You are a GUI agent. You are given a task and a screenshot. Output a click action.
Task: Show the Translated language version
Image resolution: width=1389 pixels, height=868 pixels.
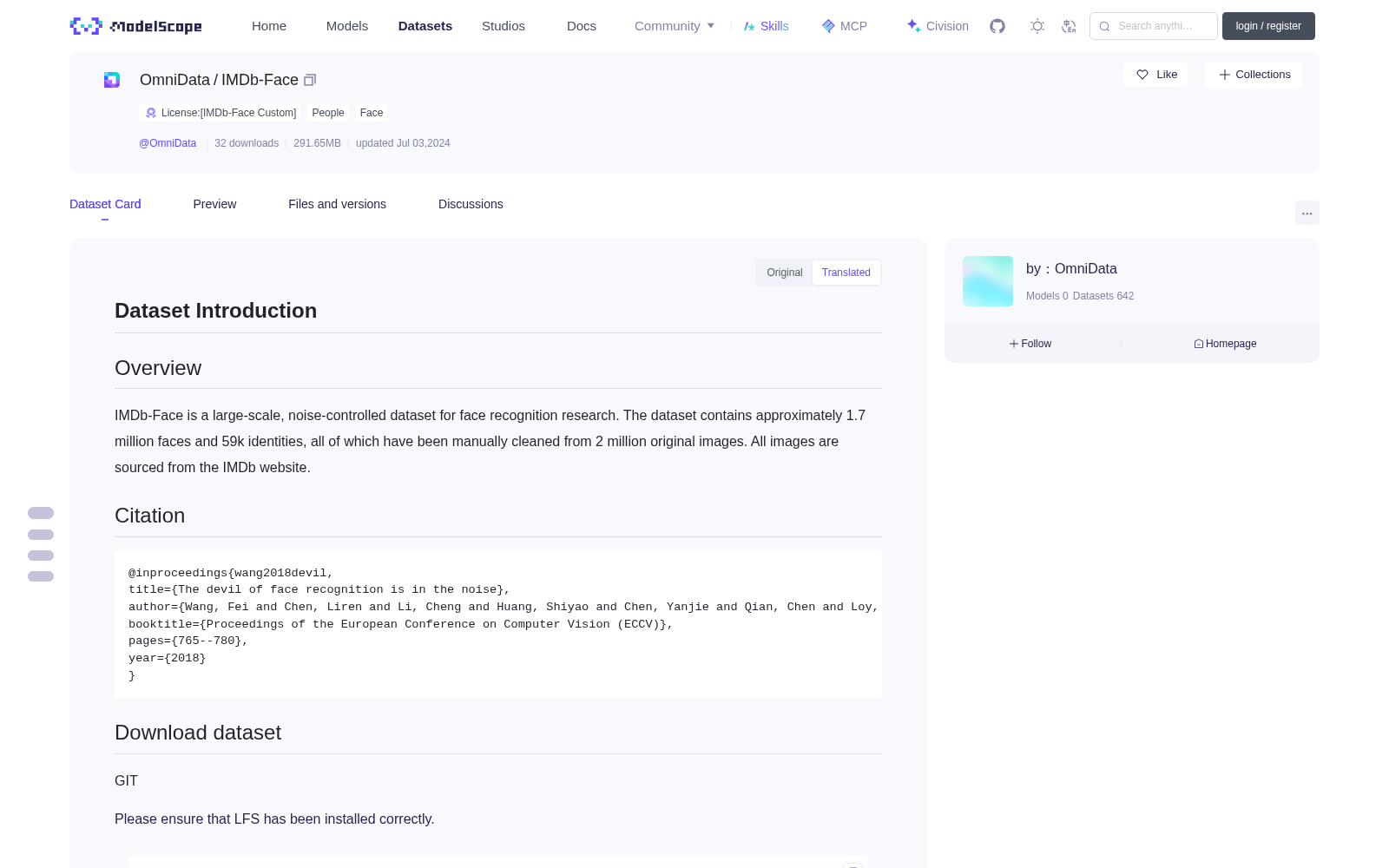click(x=846, y=273)
